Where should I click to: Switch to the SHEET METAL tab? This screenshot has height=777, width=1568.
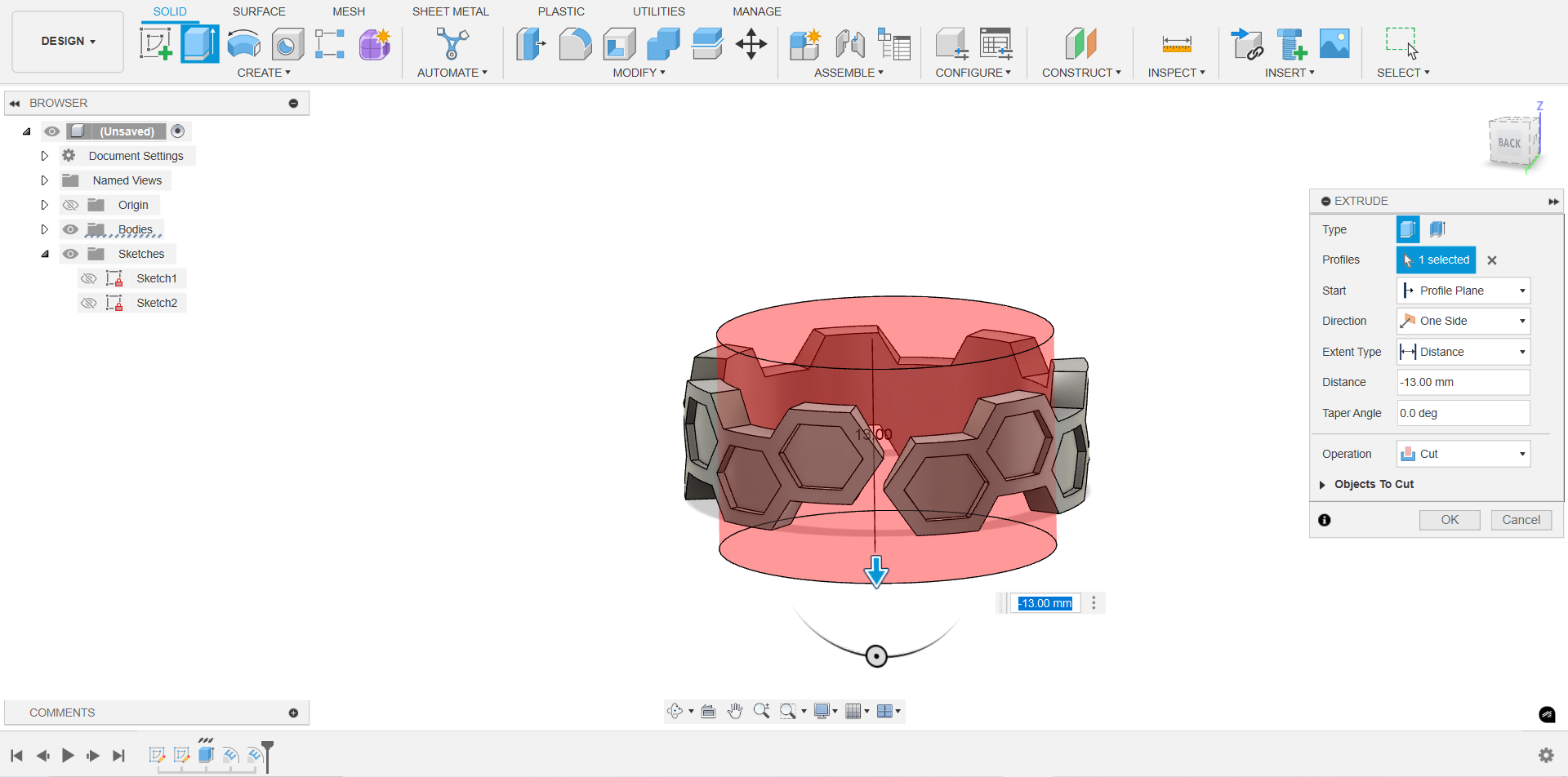[x=450, y=11]
